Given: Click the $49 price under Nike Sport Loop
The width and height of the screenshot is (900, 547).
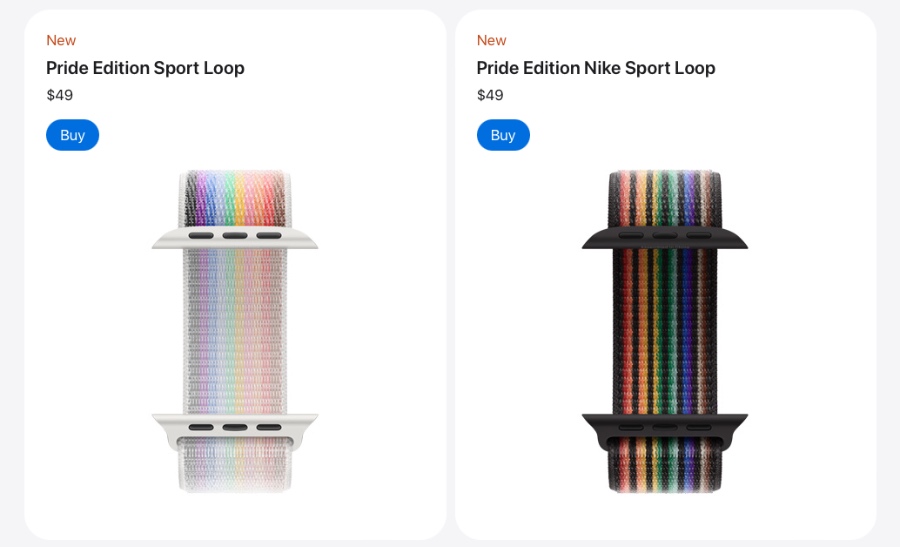Looking at the screenshot, I should point(490,95).
